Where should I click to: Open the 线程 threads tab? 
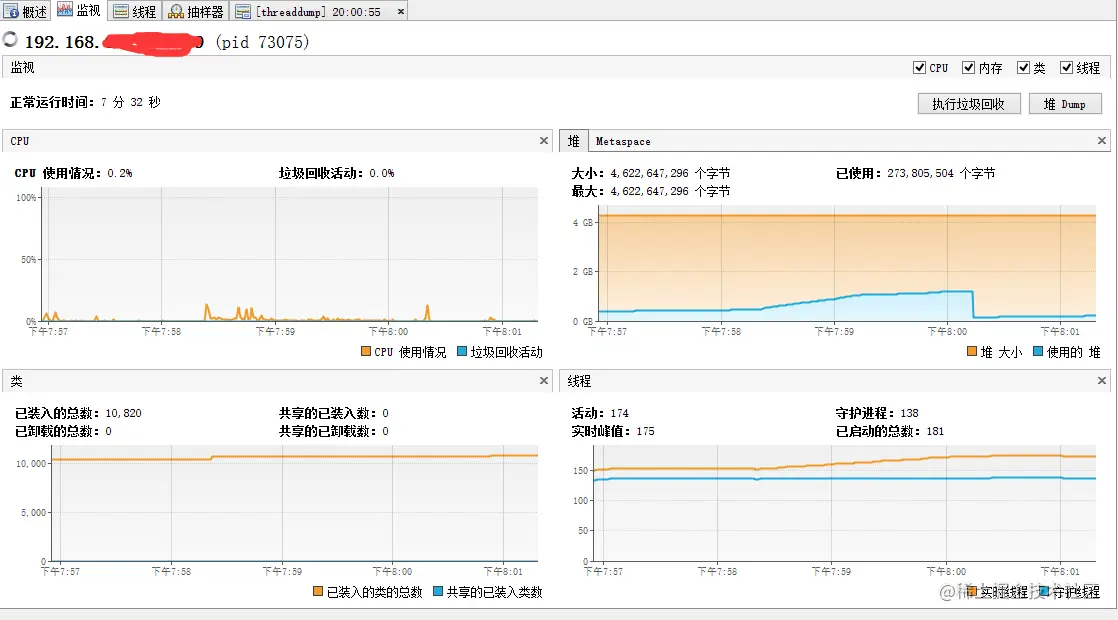tap(135, 11)
